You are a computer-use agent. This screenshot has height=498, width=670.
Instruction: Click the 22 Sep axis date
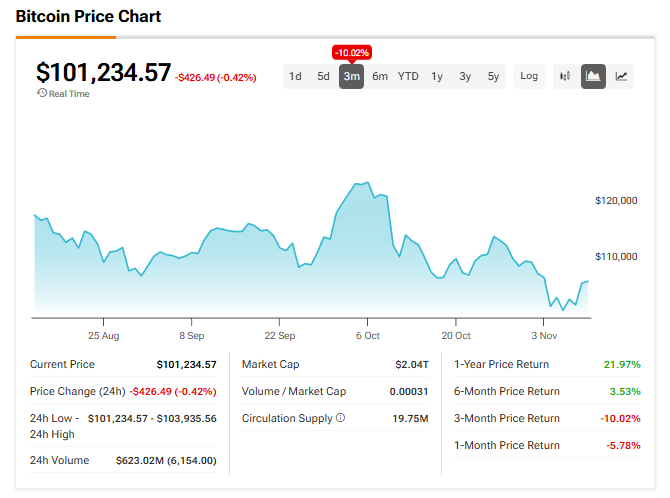pos(279,336)
